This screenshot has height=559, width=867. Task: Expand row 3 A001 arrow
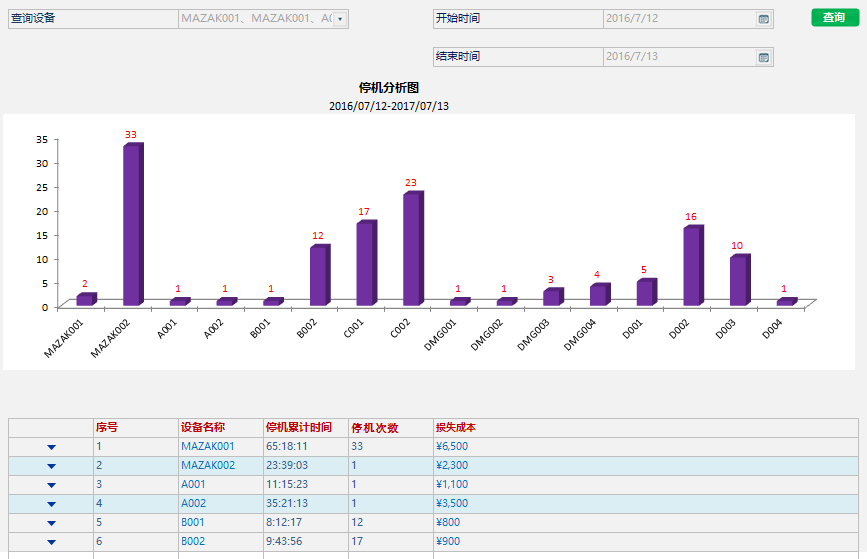click(x=51, y=485)
